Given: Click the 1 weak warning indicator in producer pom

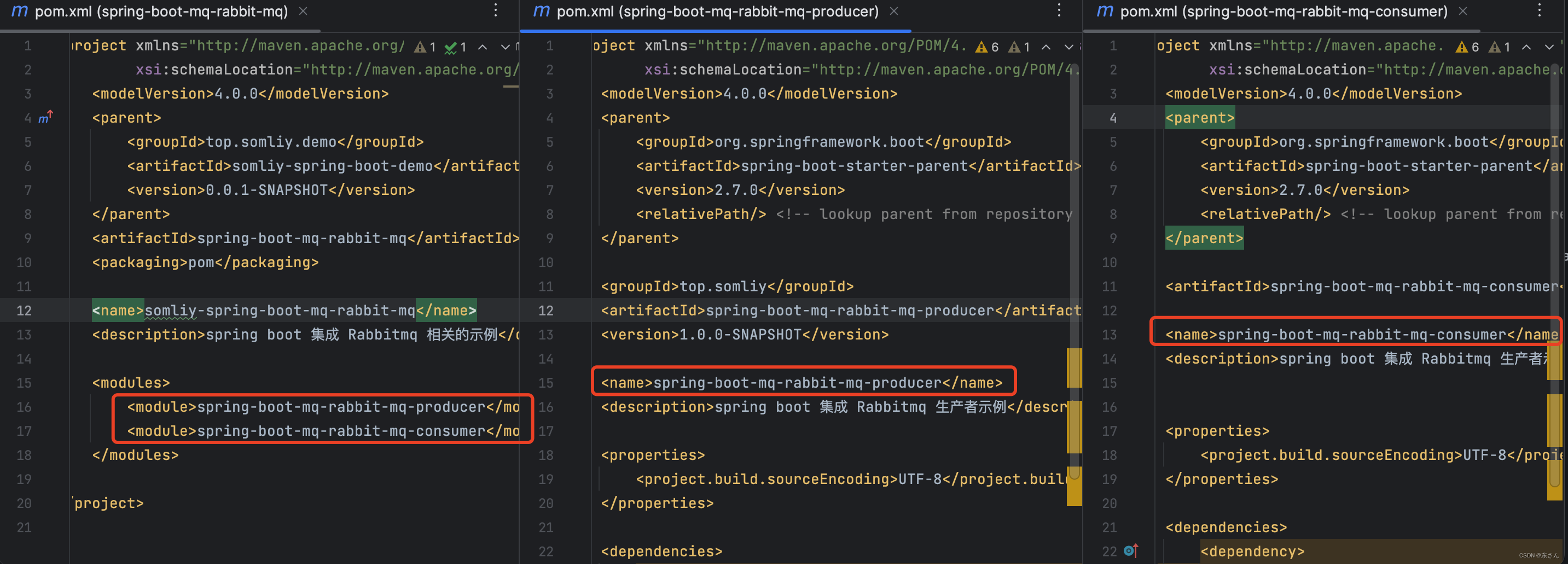Looking at the screenshot, I should click(1019, 47).
